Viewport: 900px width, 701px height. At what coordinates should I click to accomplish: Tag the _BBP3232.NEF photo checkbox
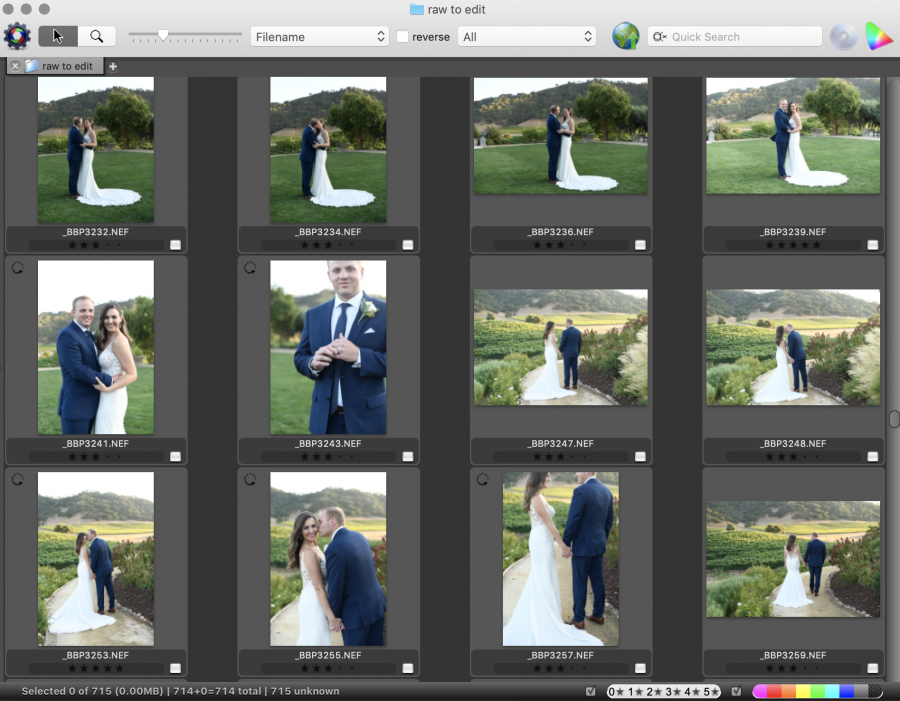[175, 245]
